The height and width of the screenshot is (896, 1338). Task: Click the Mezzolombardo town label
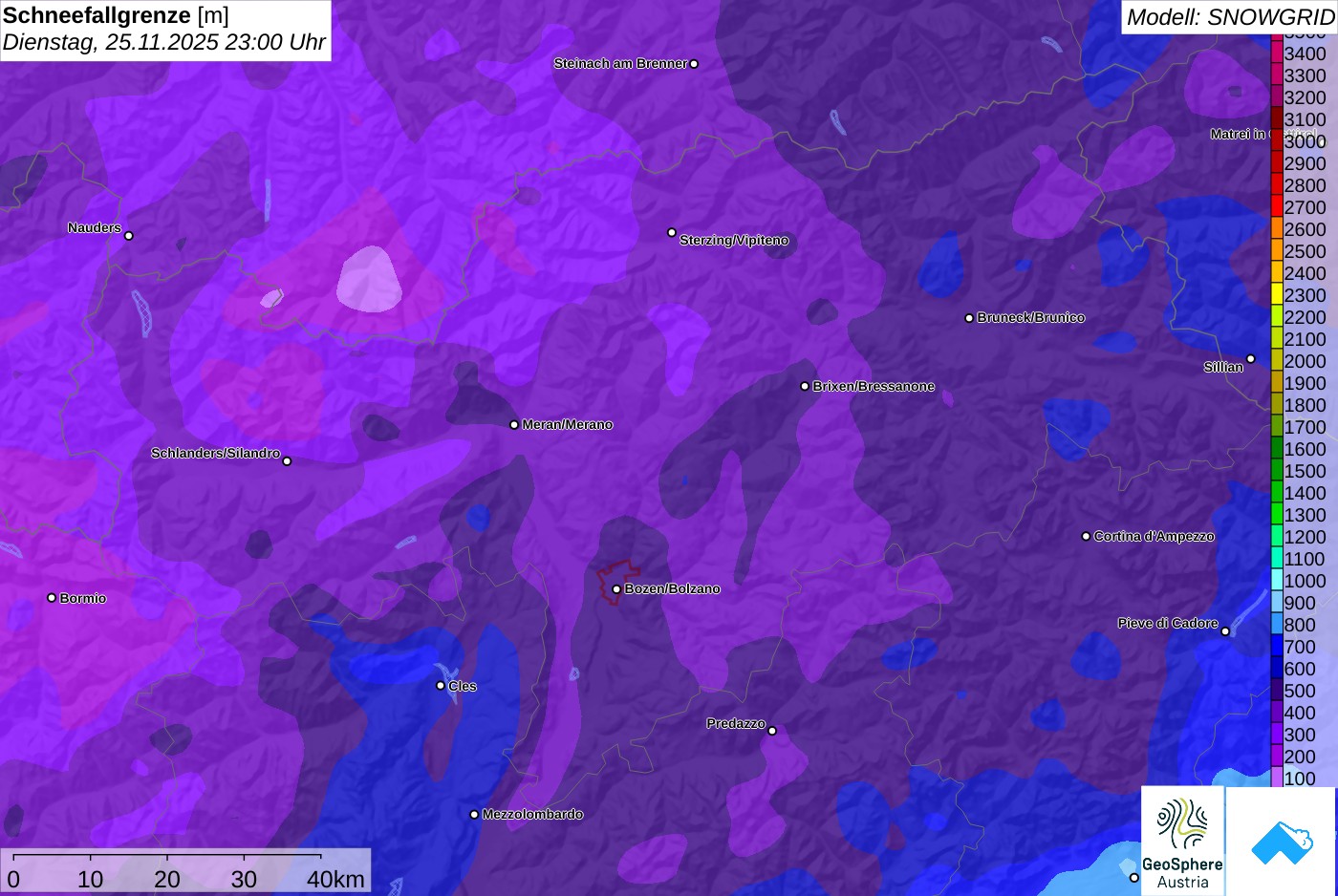point(532,815)
